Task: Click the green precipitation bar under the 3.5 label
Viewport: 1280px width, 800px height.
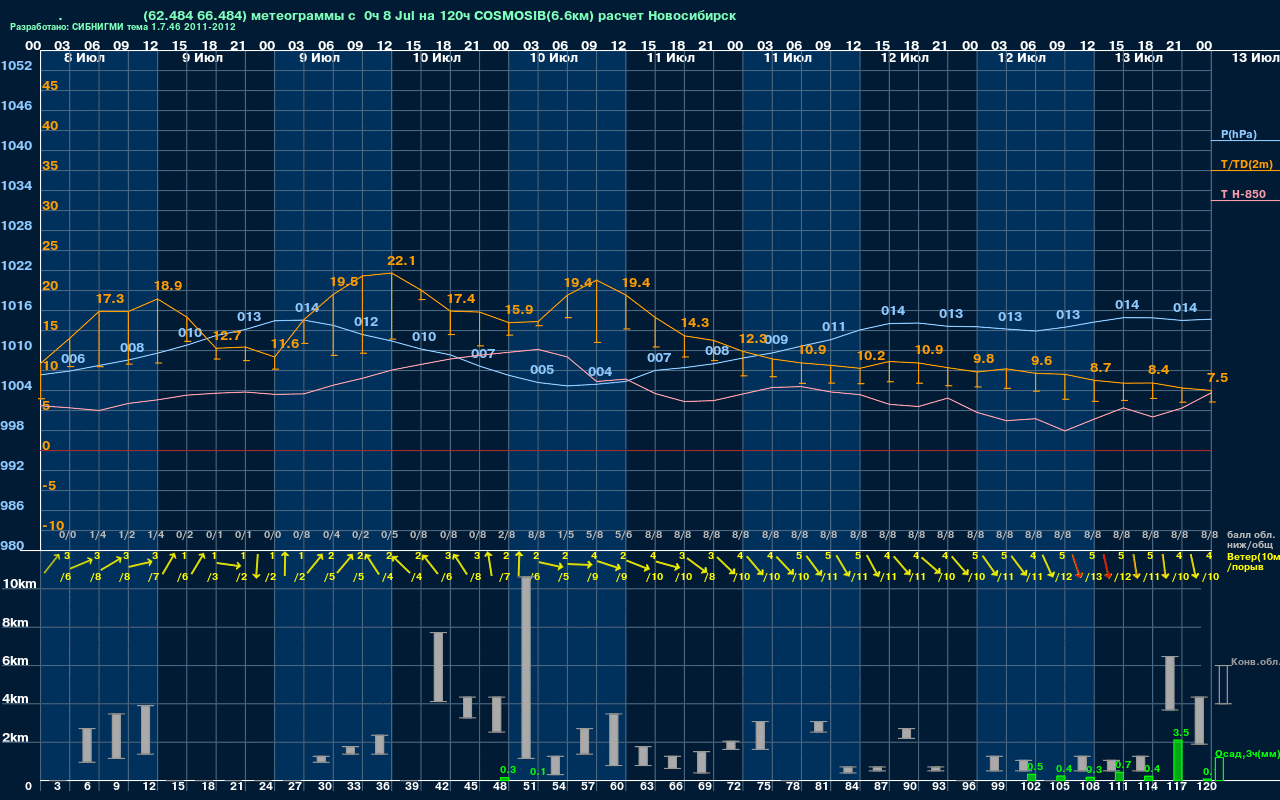Action: pyautogui.click(x=1178, y=760)
